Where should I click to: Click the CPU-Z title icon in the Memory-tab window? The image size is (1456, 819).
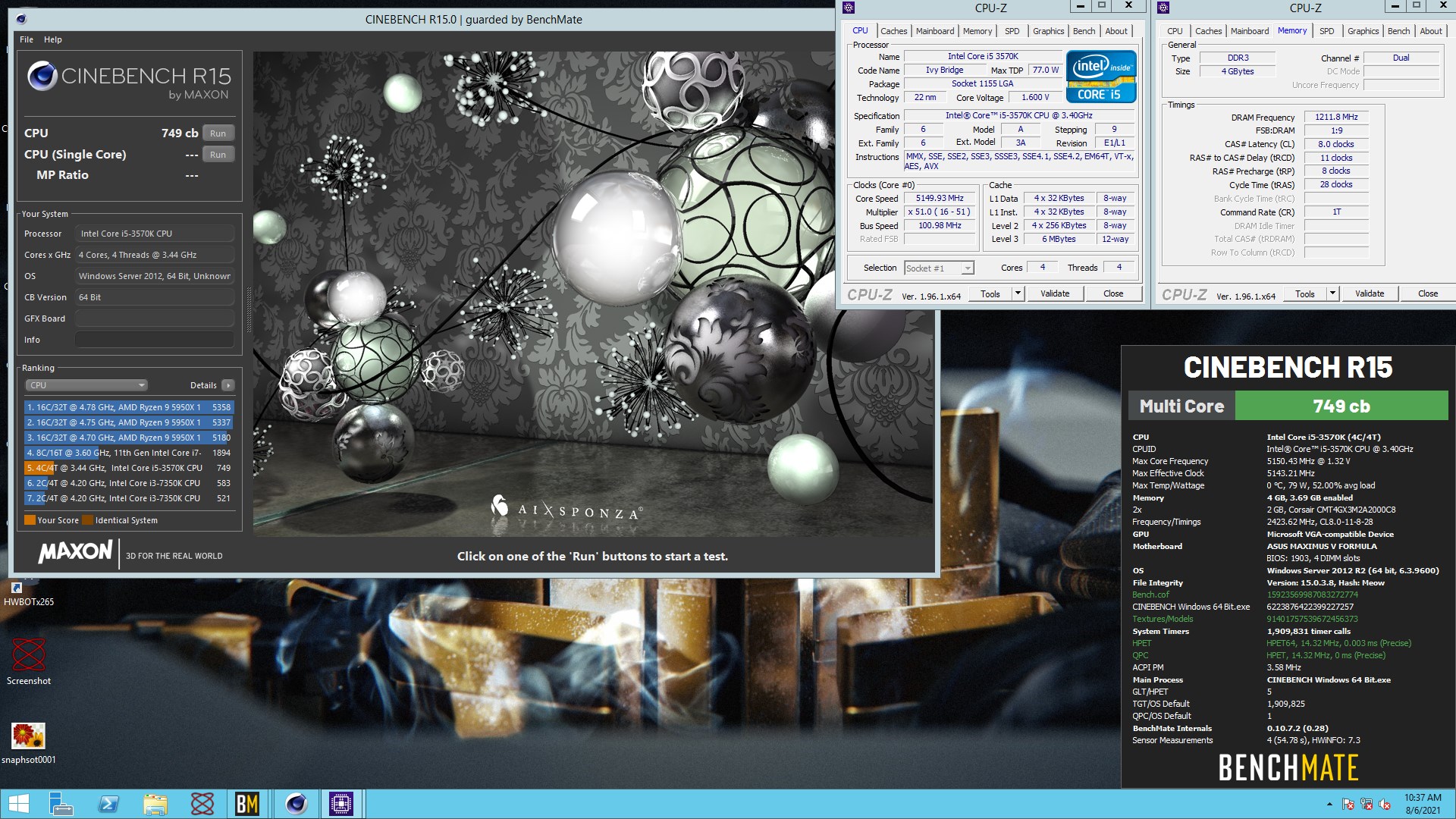click(x=1163, y=8)
